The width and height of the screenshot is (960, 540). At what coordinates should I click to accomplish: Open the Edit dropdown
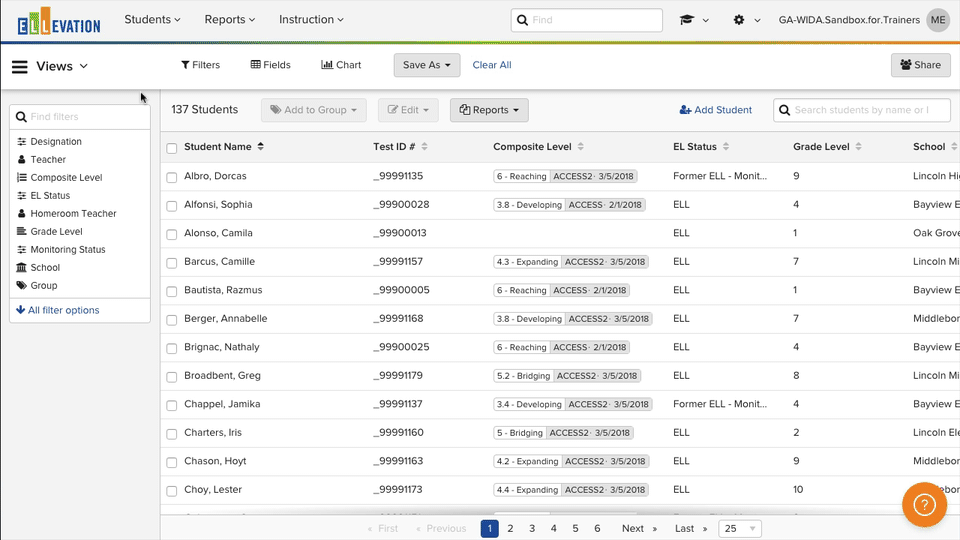click(x=408, y=110)
